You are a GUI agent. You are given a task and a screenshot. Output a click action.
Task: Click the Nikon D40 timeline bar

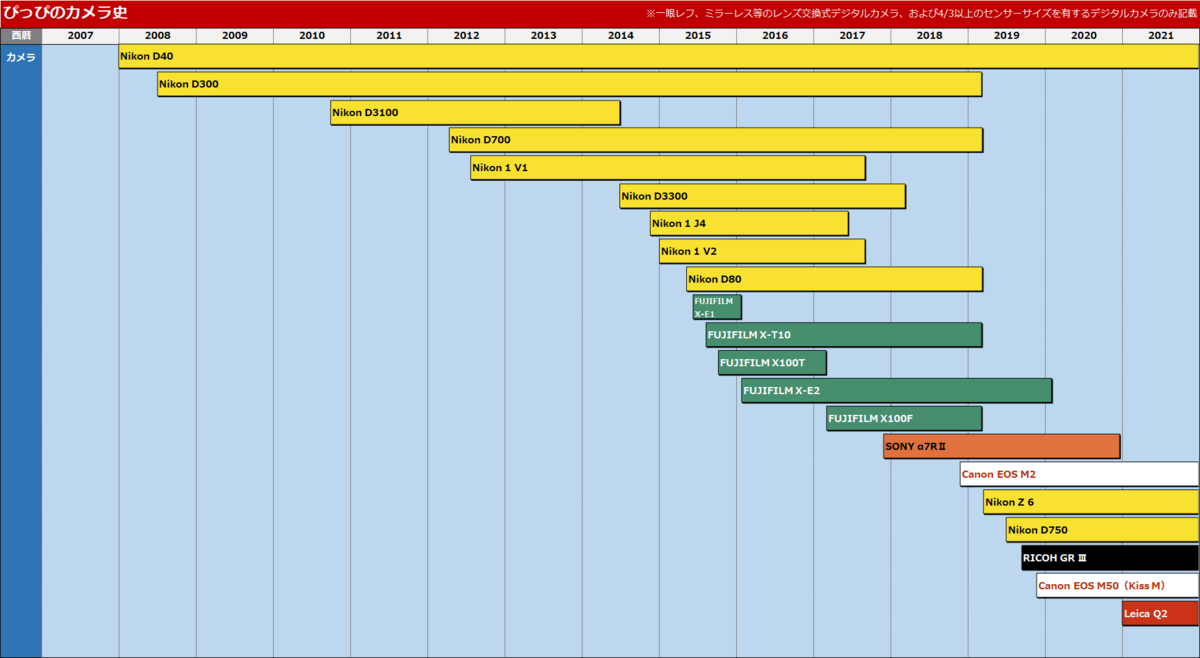point(659,57)
